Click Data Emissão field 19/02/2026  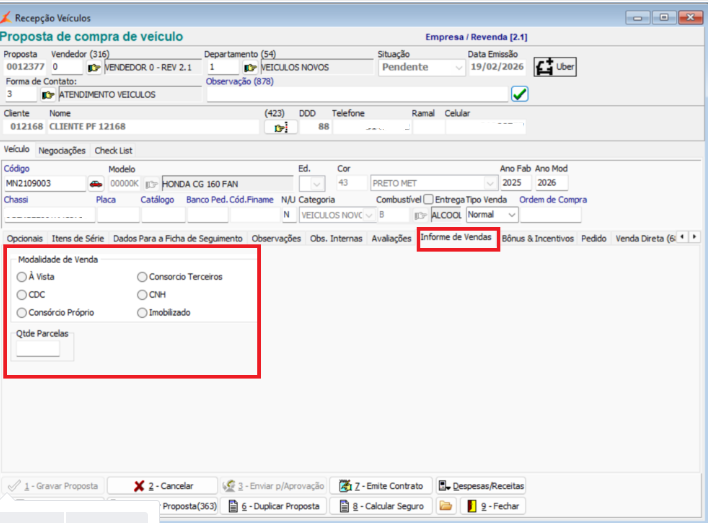coord(497,67)
